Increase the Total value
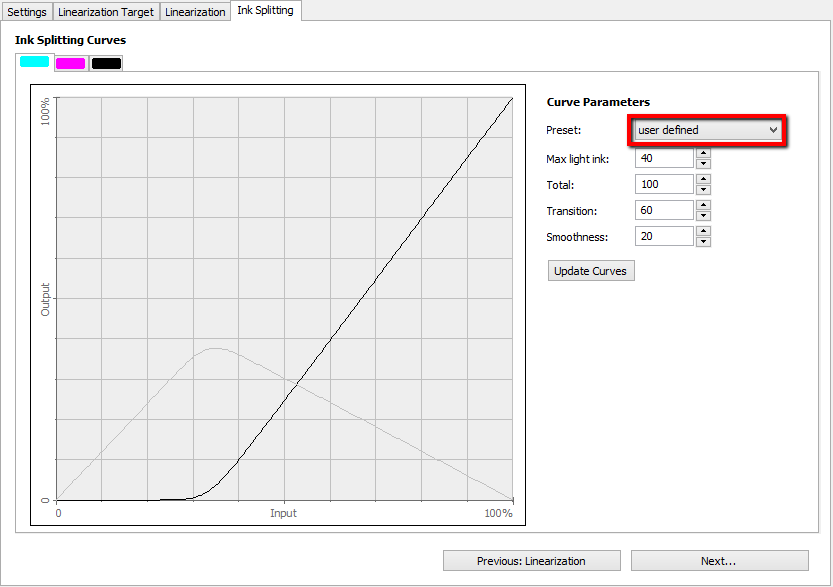This screenshot has height=587, width=833. coord(703,179)
